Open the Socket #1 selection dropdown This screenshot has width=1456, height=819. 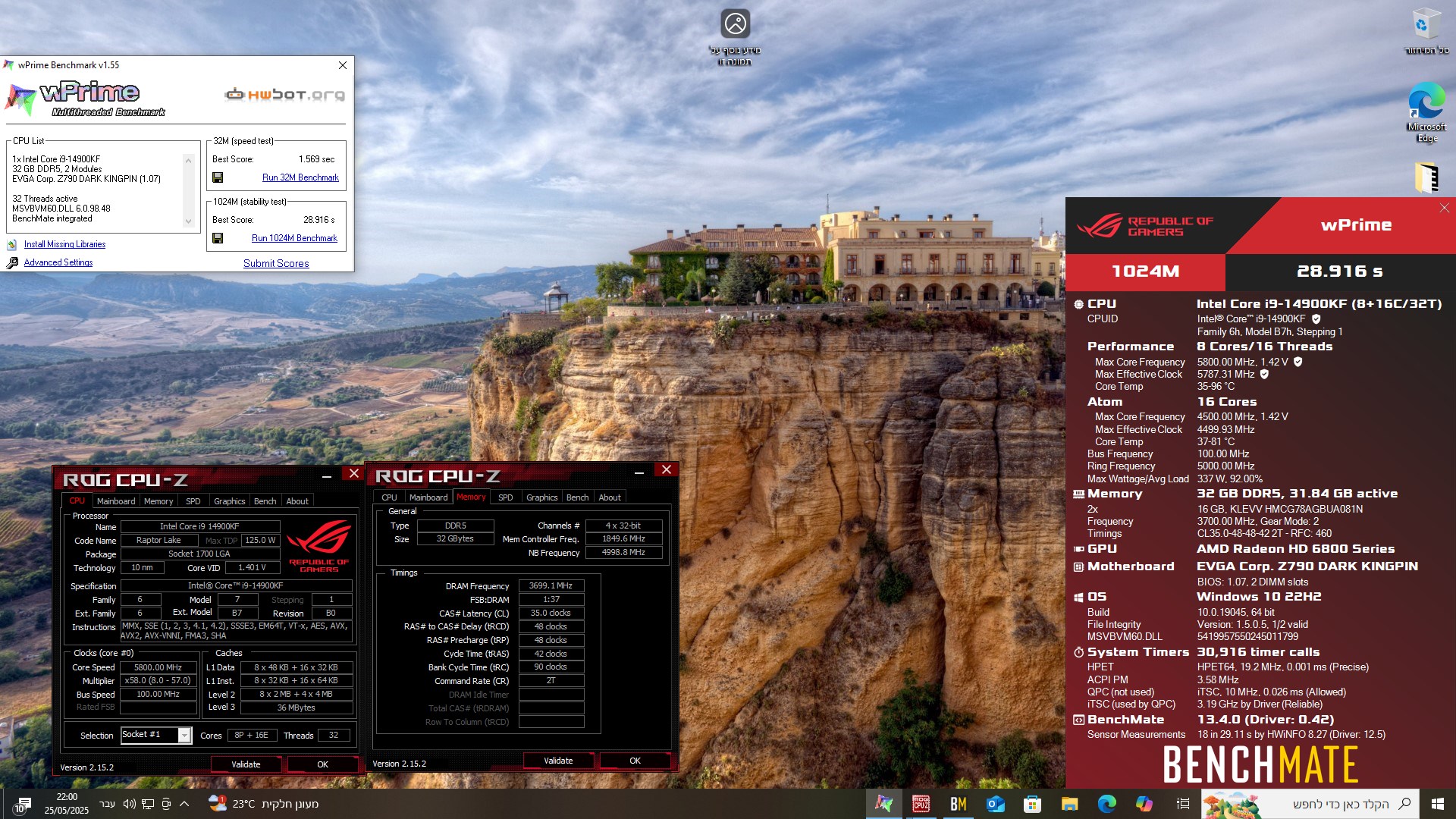[184, 735]
